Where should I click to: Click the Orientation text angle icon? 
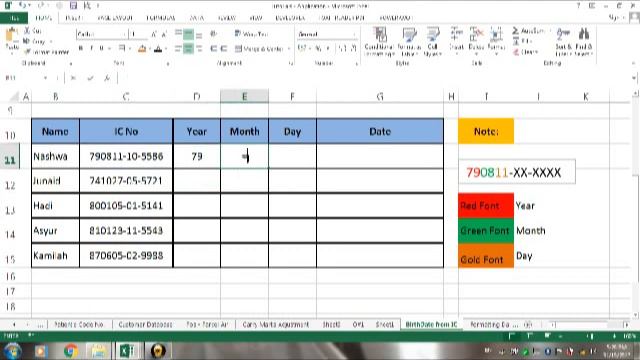coord(213,34)
